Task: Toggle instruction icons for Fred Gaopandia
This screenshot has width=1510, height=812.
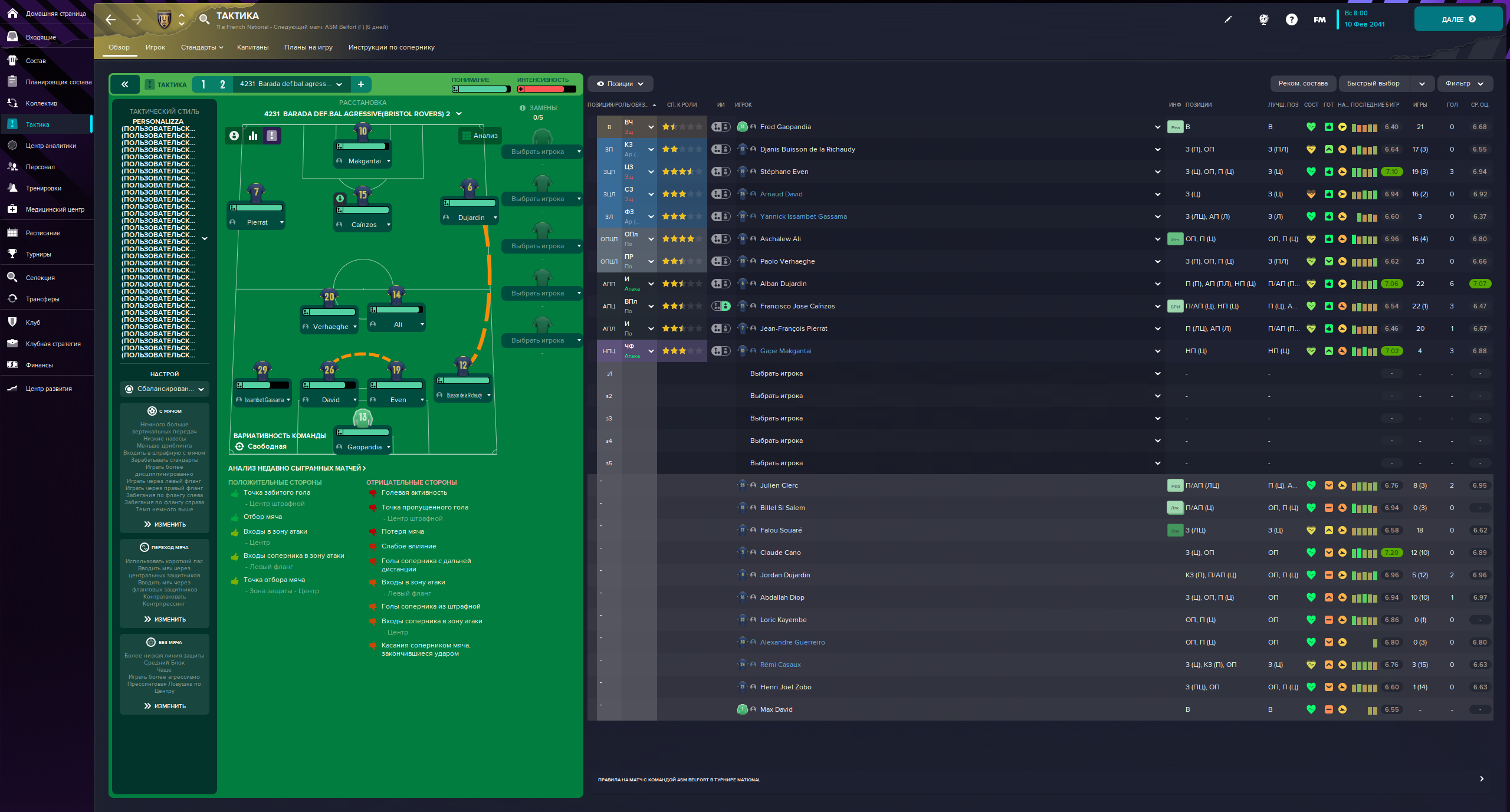Action: tap(721, 127)
